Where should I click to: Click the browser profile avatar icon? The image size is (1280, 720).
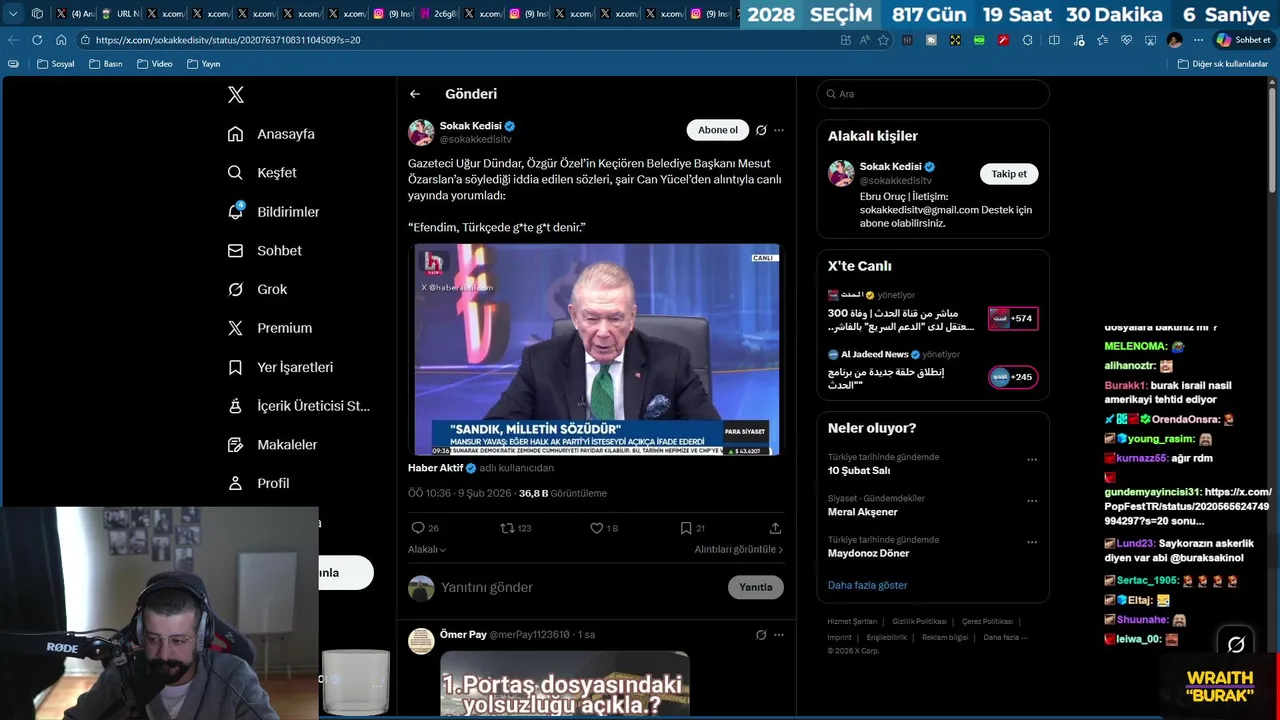click(1174, 40)
